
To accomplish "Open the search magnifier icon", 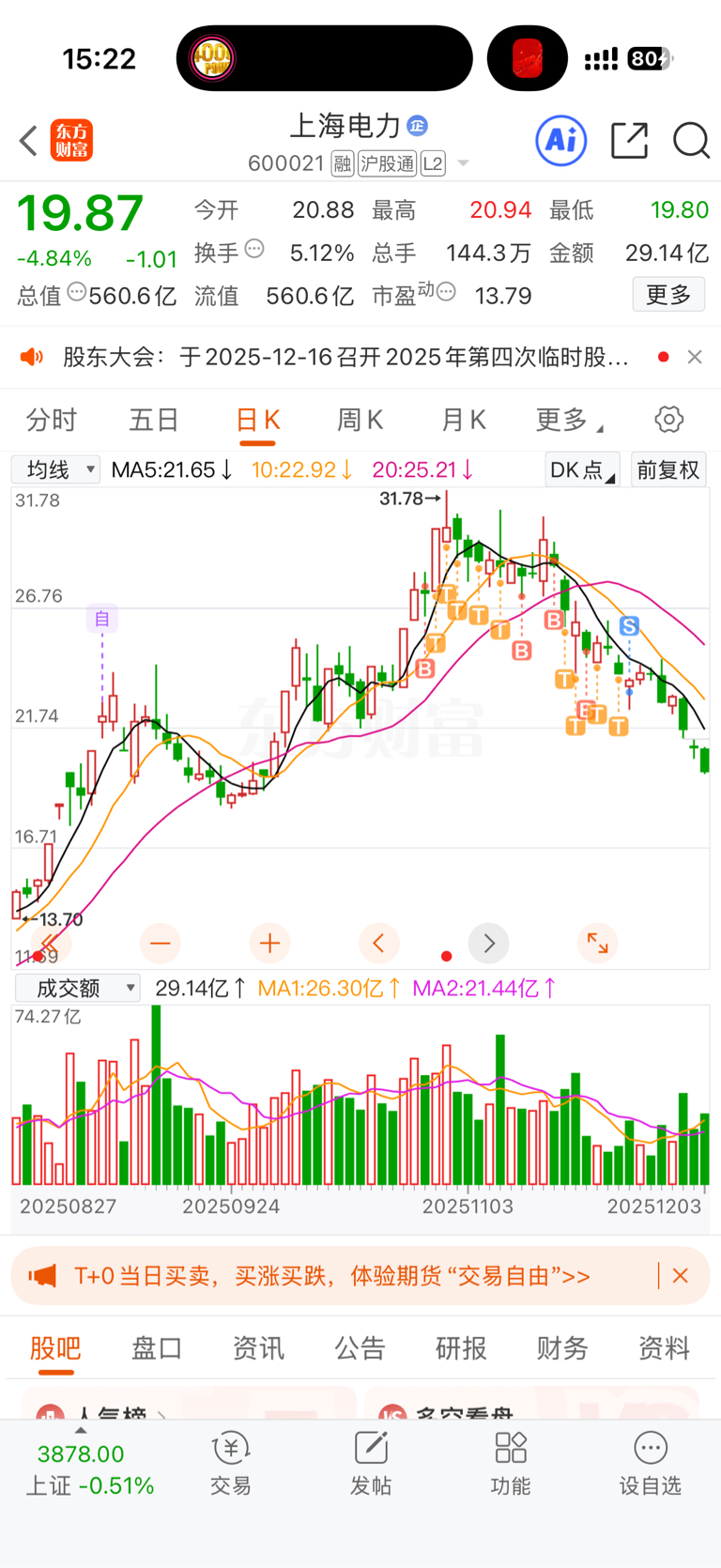I will pyautogui.click(x=691, y=141).
